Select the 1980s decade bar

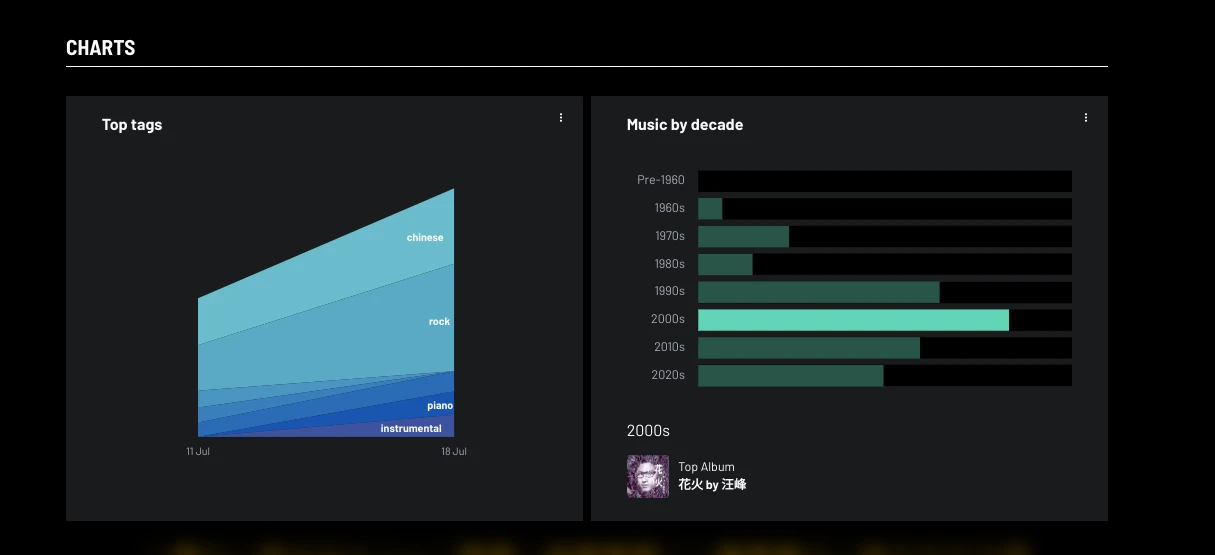(x=885, y=264)
